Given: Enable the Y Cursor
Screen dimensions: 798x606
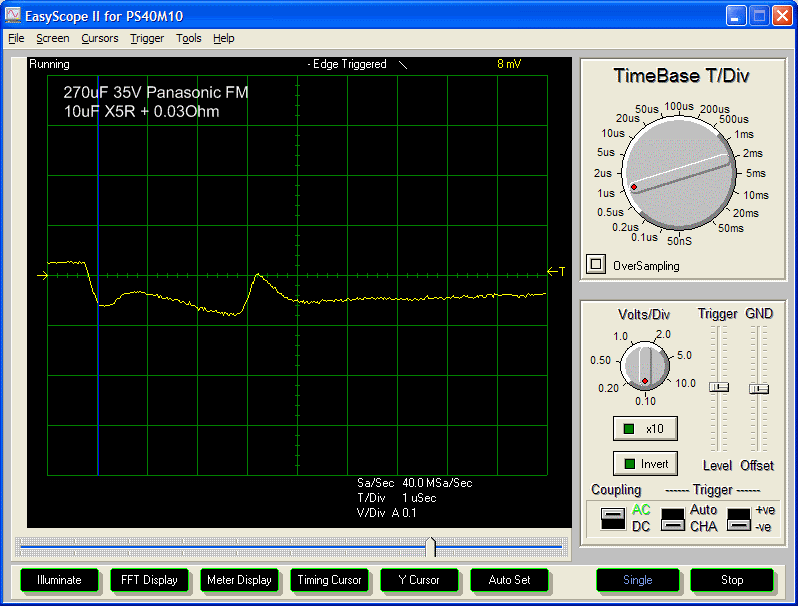Looking at the screenshot, I should coord(419,580).
